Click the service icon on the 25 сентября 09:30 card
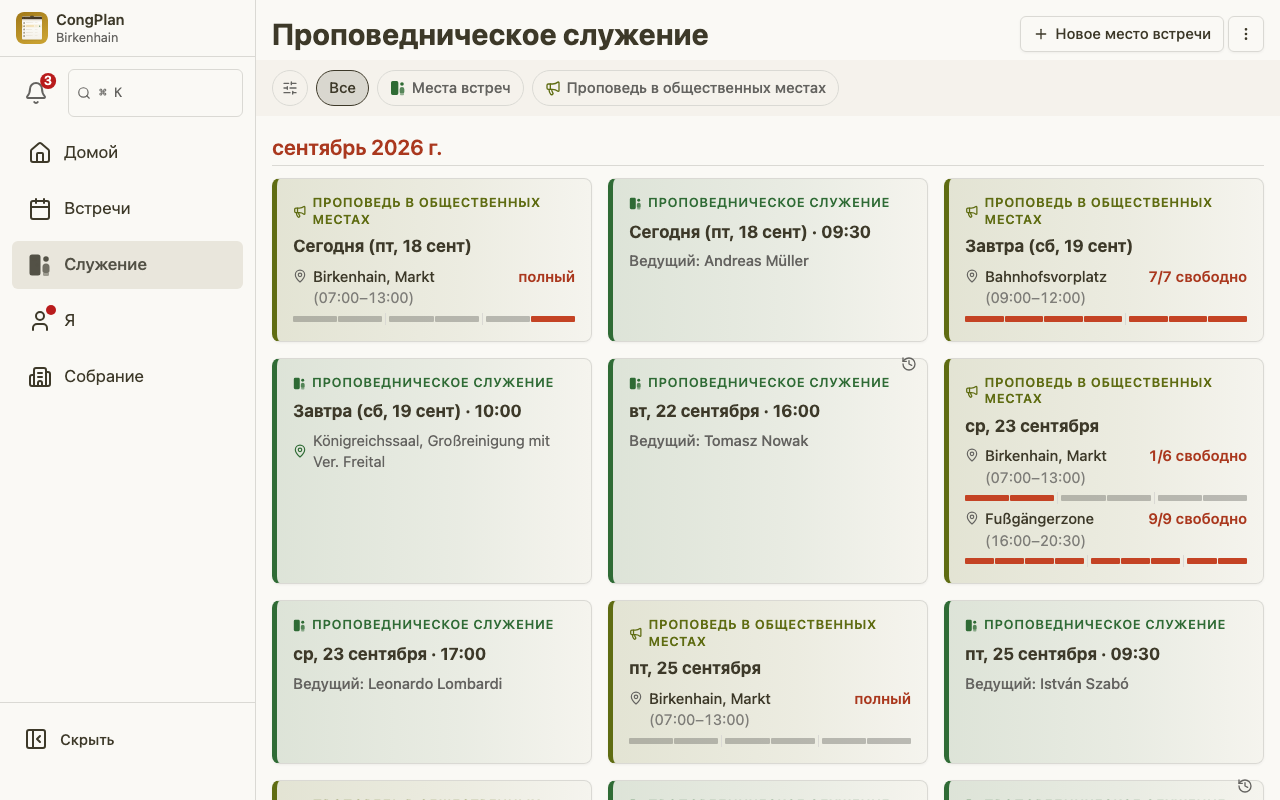1280x800 pixels. (x=971, y=625)
